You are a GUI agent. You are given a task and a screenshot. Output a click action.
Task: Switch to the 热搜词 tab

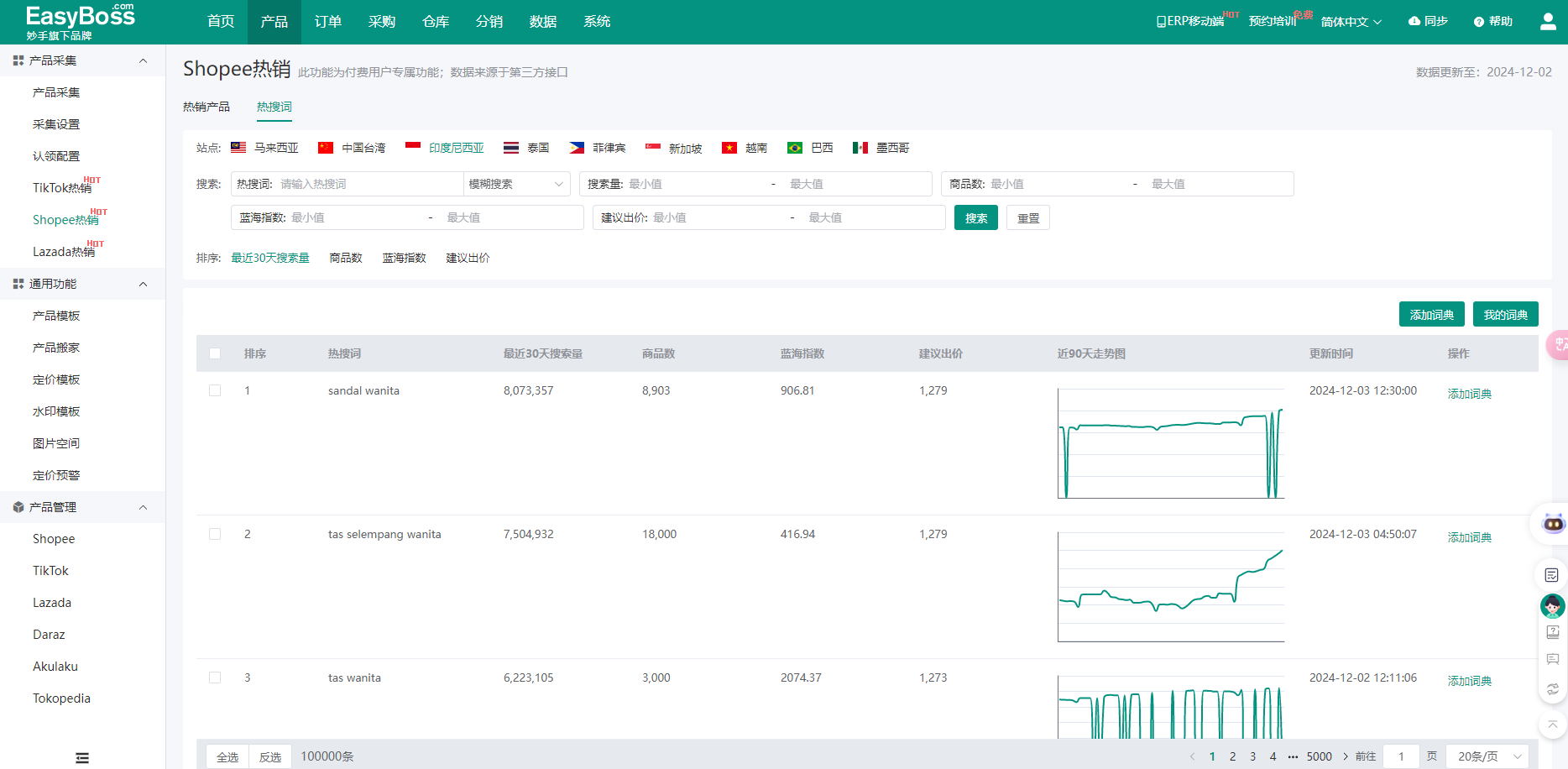coord(274,107)
